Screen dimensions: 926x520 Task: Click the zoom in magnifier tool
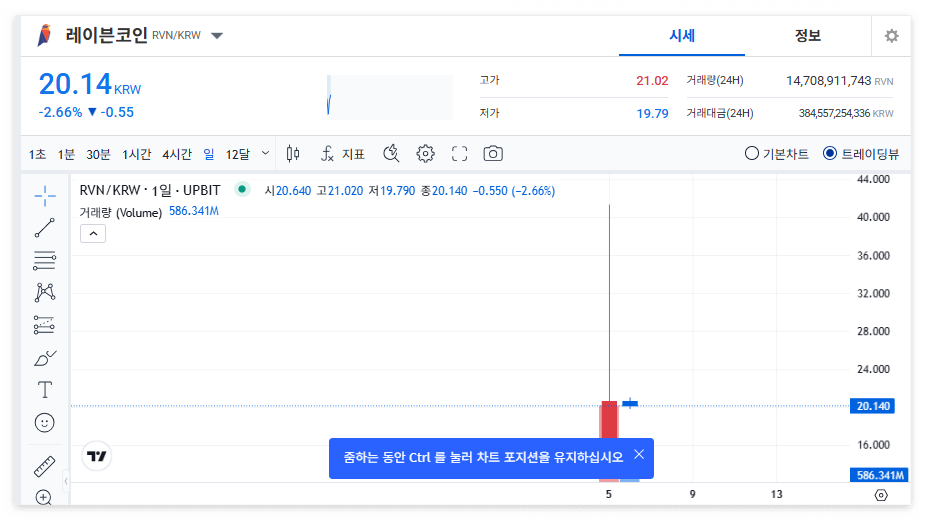click(x=44, y=498)
